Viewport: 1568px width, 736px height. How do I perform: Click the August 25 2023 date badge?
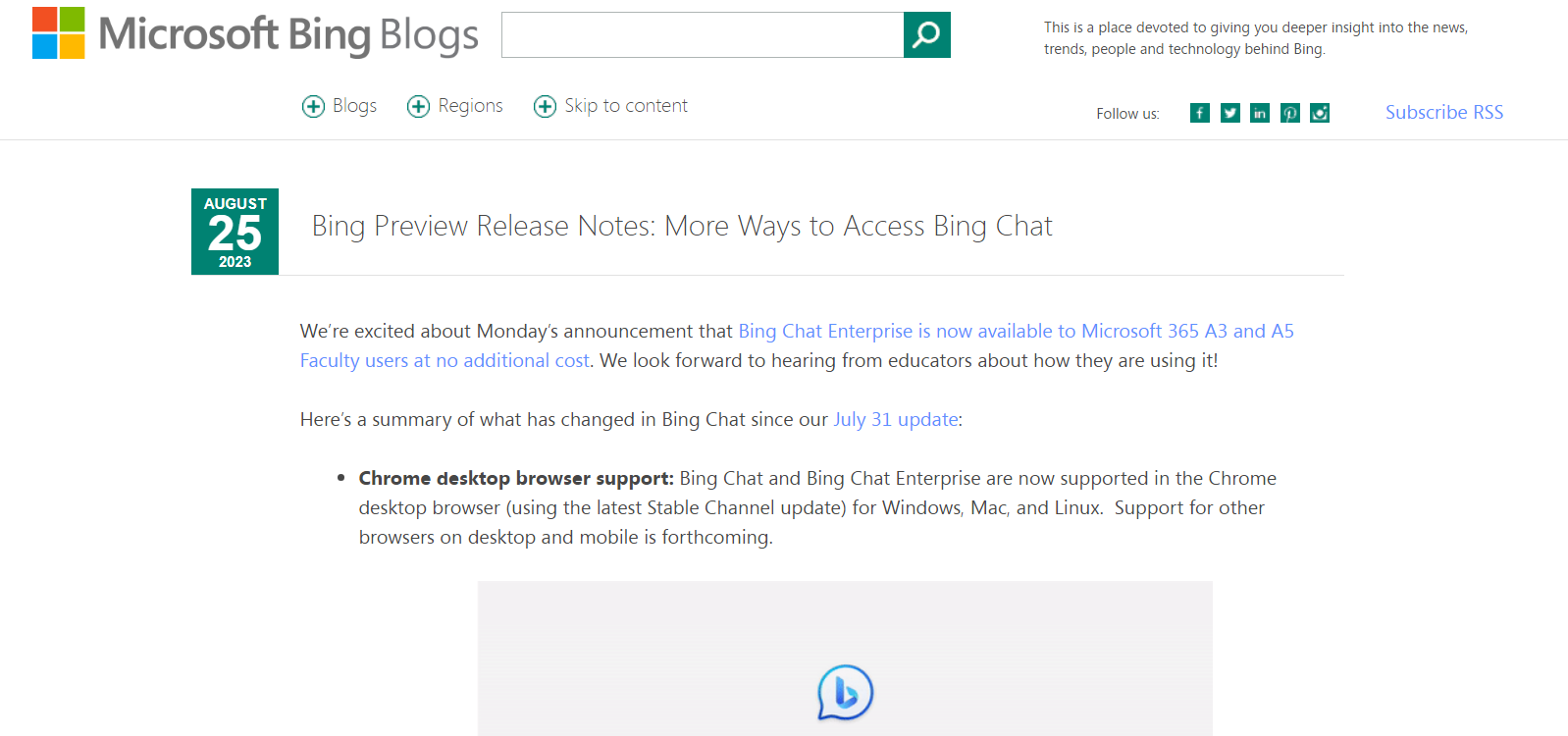click(x=235, y=232)
